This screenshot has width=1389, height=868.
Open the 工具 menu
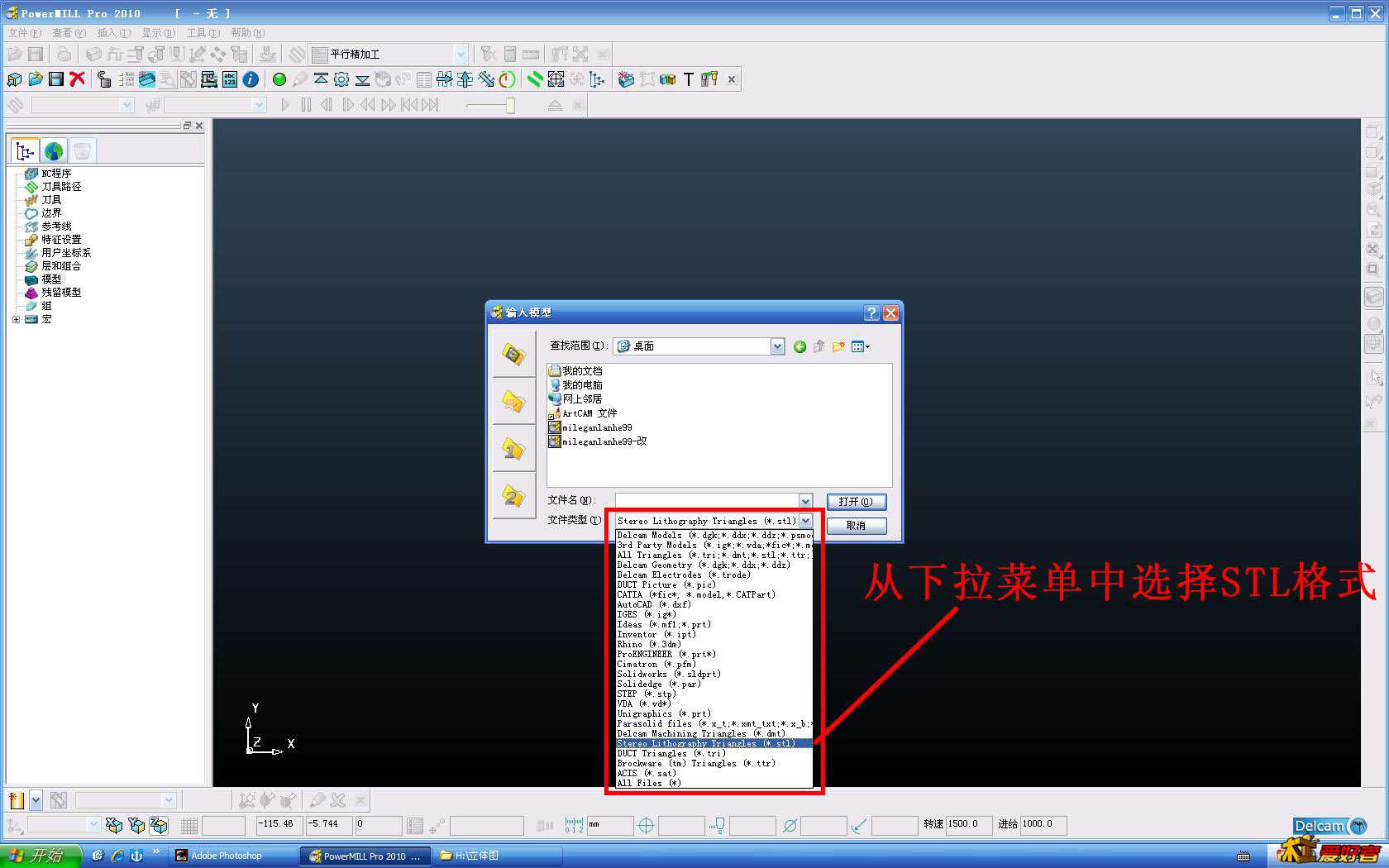(203, 33)
